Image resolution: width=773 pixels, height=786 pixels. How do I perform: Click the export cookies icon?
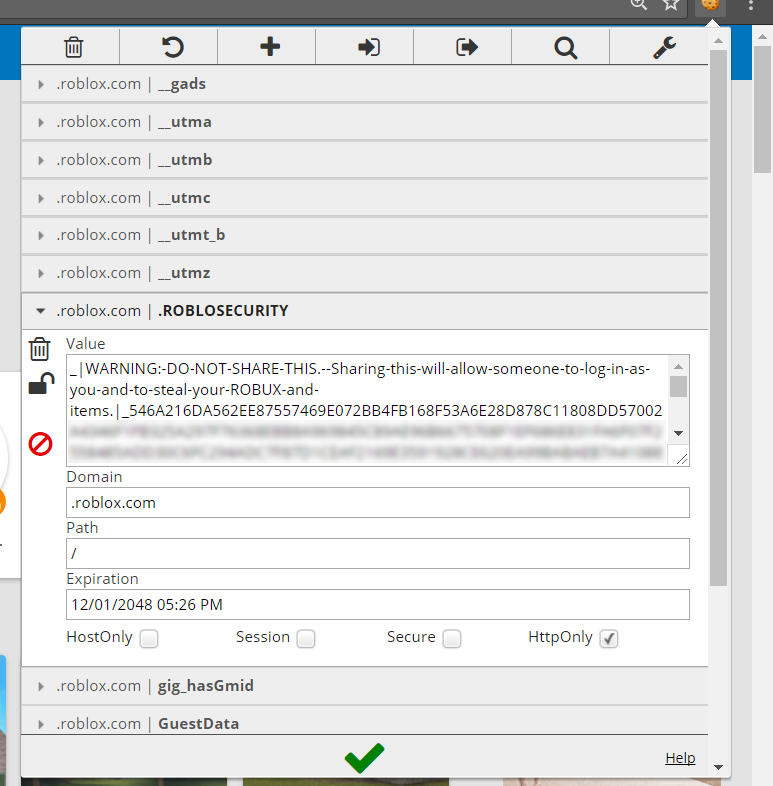(x=467, y=47)
